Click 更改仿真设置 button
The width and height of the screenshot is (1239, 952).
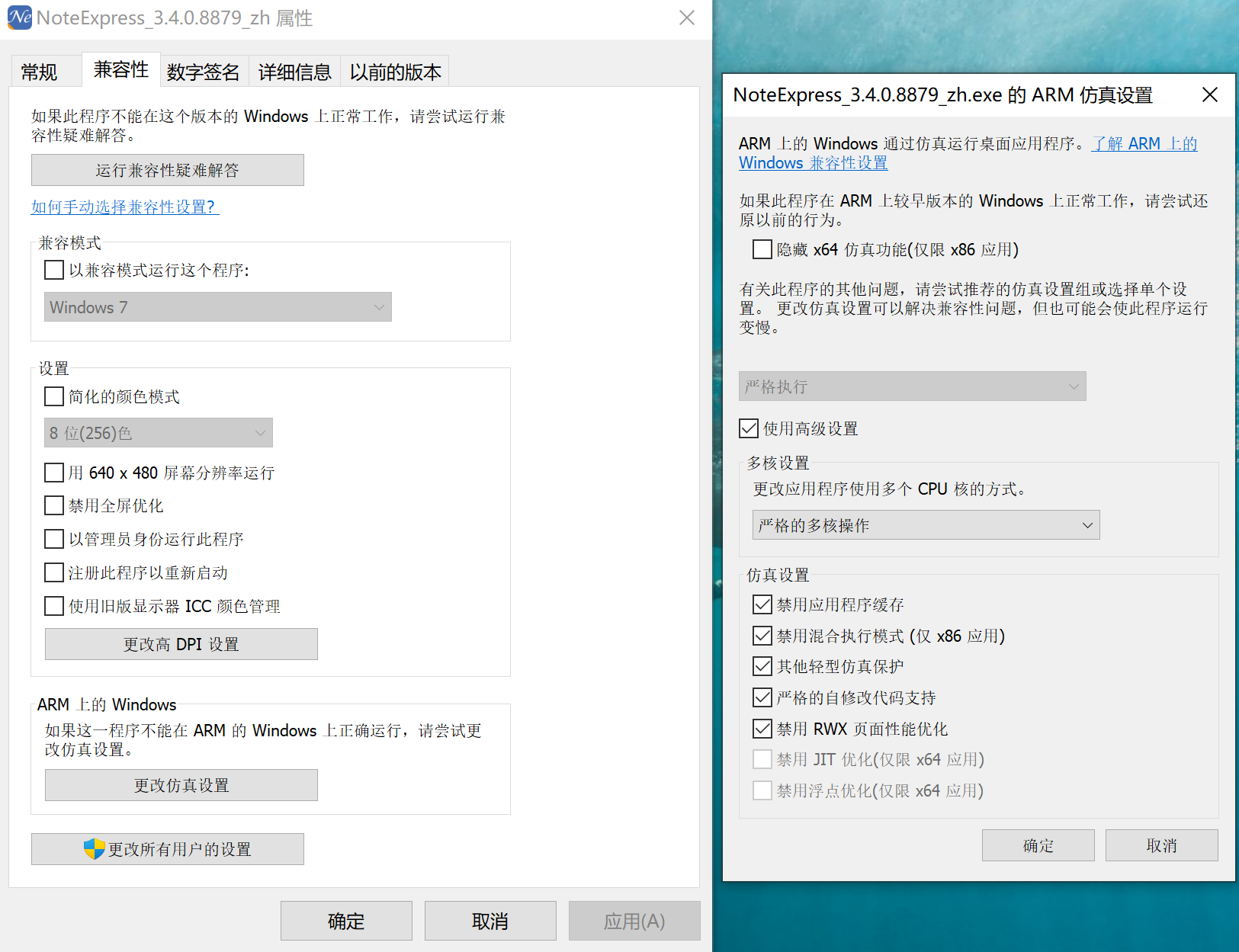181,785
